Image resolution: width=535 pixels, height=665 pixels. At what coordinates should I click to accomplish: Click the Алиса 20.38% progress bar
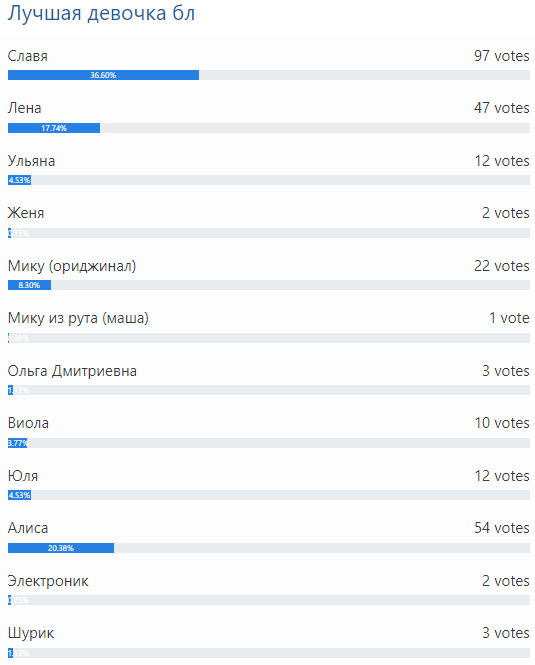coord(269,548)
